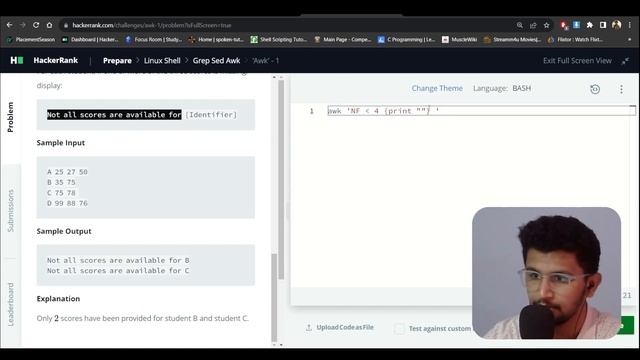The height and width of the screenshot is (360, 640).
Task: Click Upload Code as File
Action: (x=340, y=327)
